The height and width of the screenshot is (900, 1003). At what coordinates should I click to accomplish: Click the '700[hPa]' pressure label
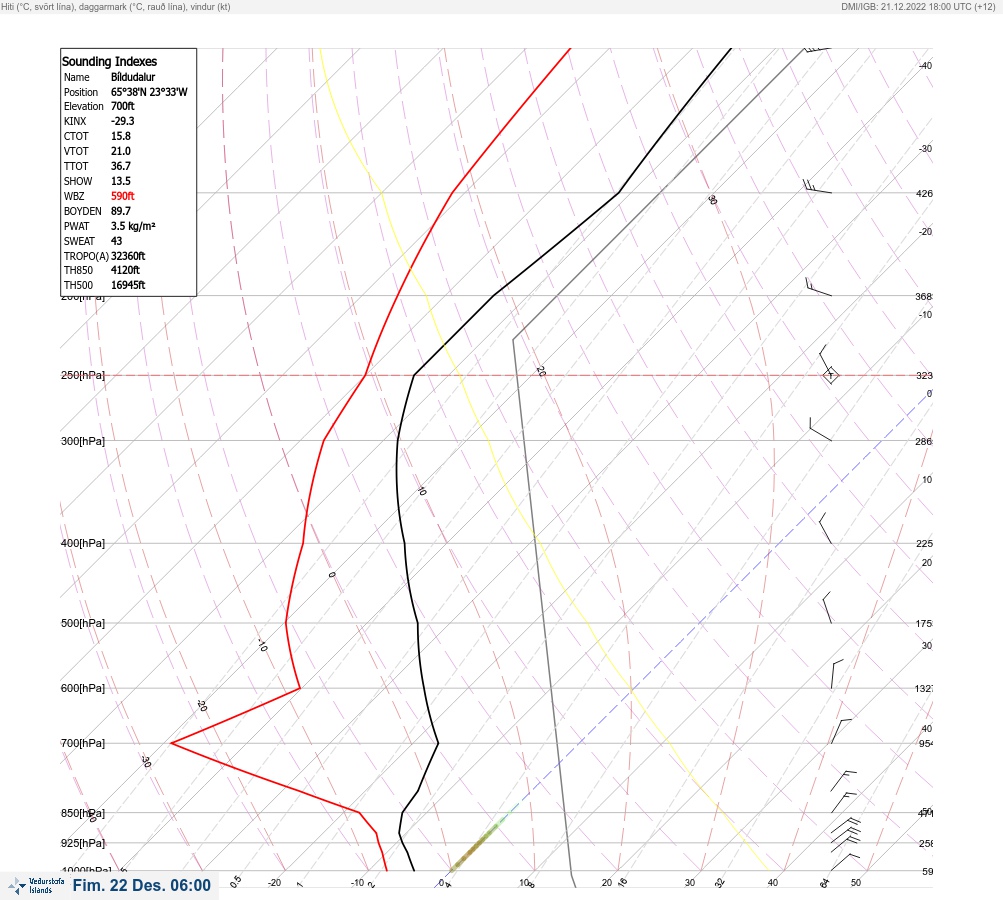pos(83,743)
